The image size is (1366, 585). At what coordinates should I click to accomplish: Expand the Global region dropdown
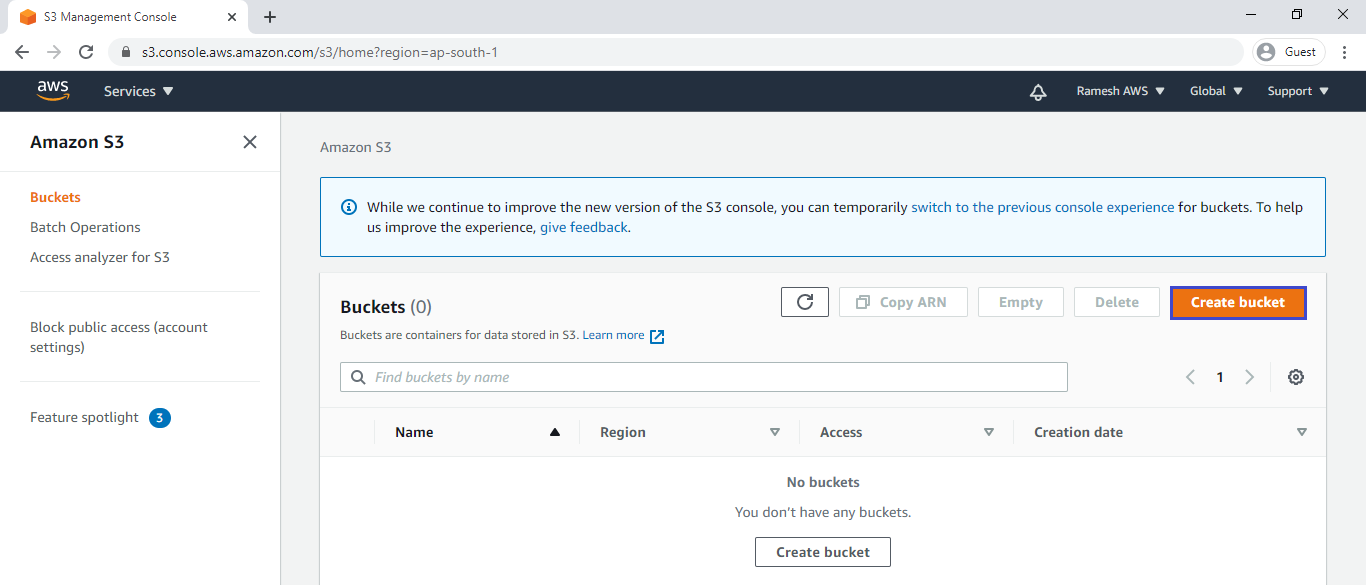coord(1217,91)
